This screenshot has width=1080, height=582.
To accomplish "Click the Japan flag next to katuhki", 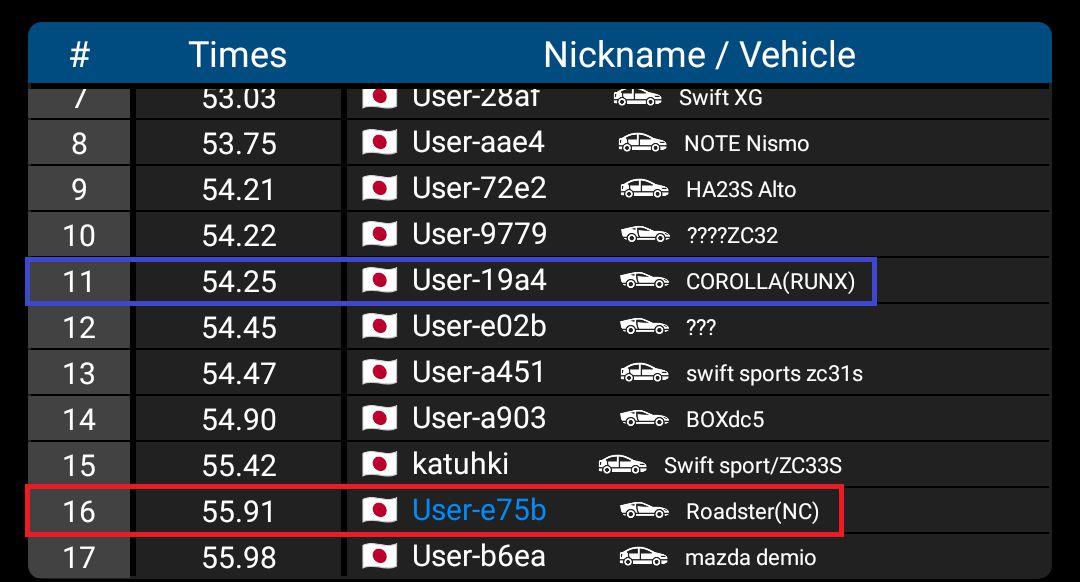I will (x=379, y=465).
